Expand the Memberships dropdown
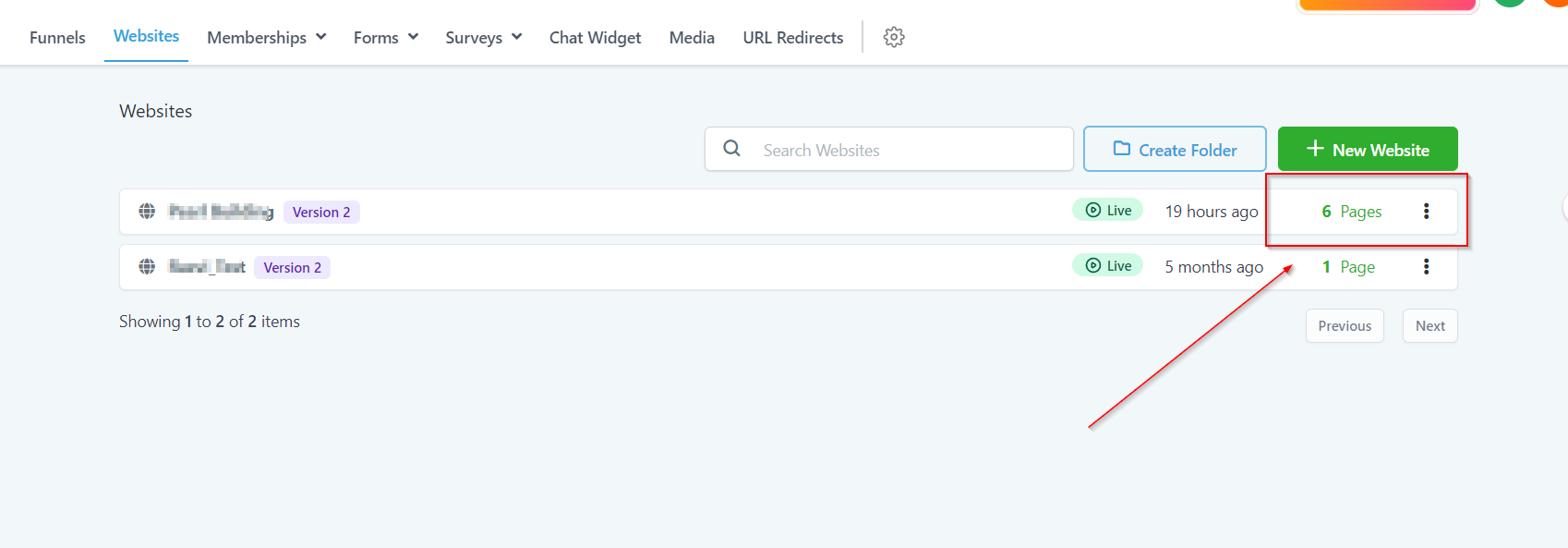1568x548 pixels. (x=266, y=38)
